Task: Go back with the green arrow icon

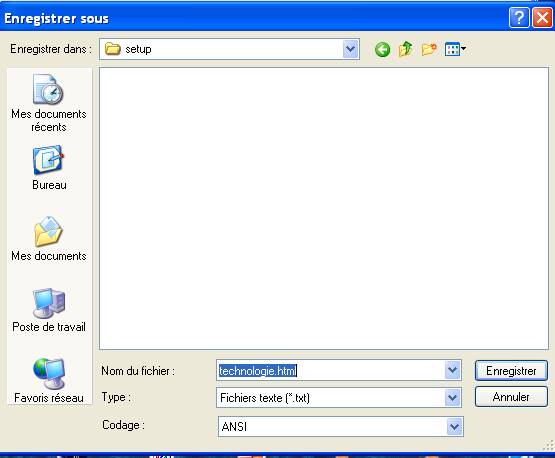Action: pos(382,50)
